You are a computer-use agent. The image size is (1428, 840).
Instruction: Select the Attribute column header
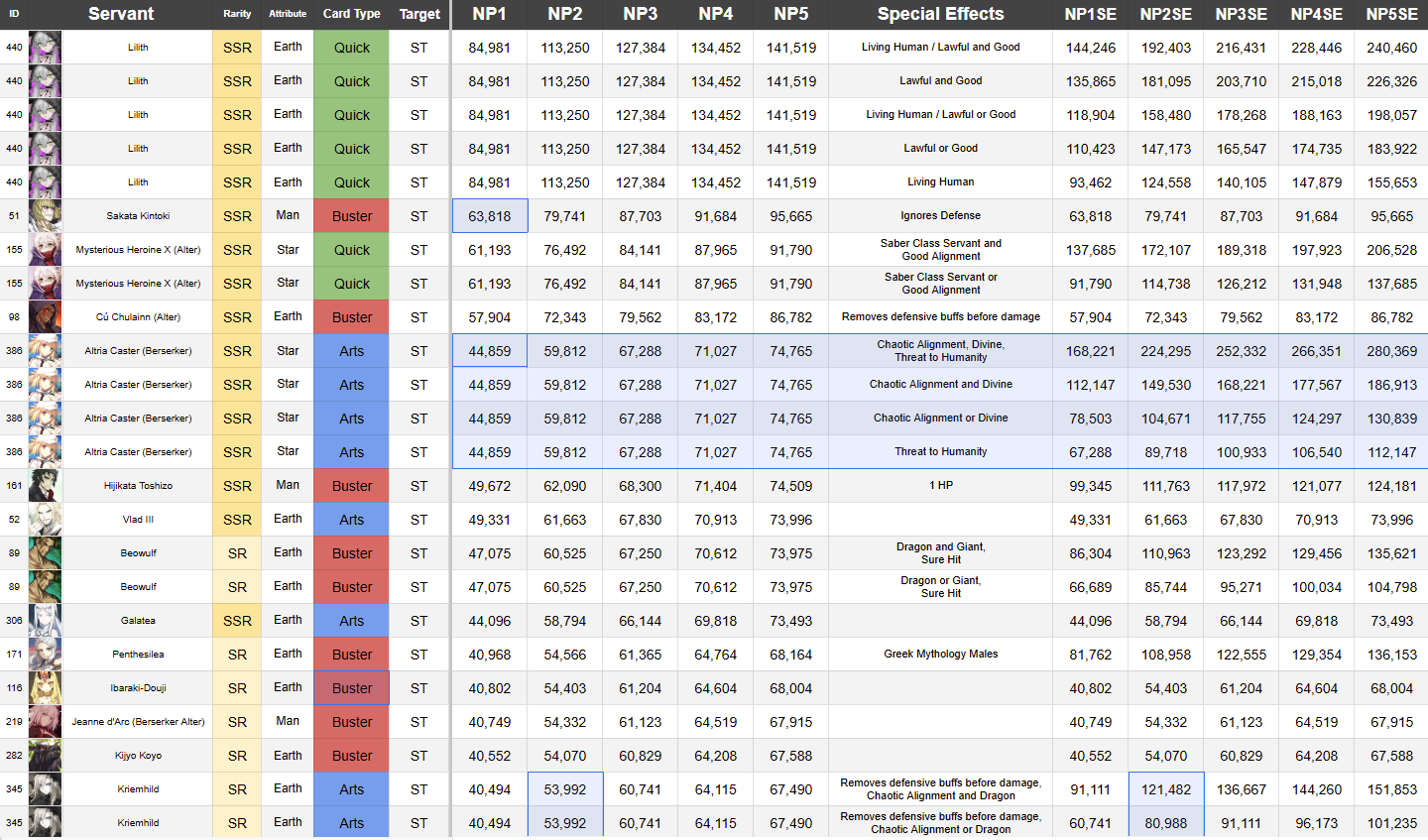288,14
